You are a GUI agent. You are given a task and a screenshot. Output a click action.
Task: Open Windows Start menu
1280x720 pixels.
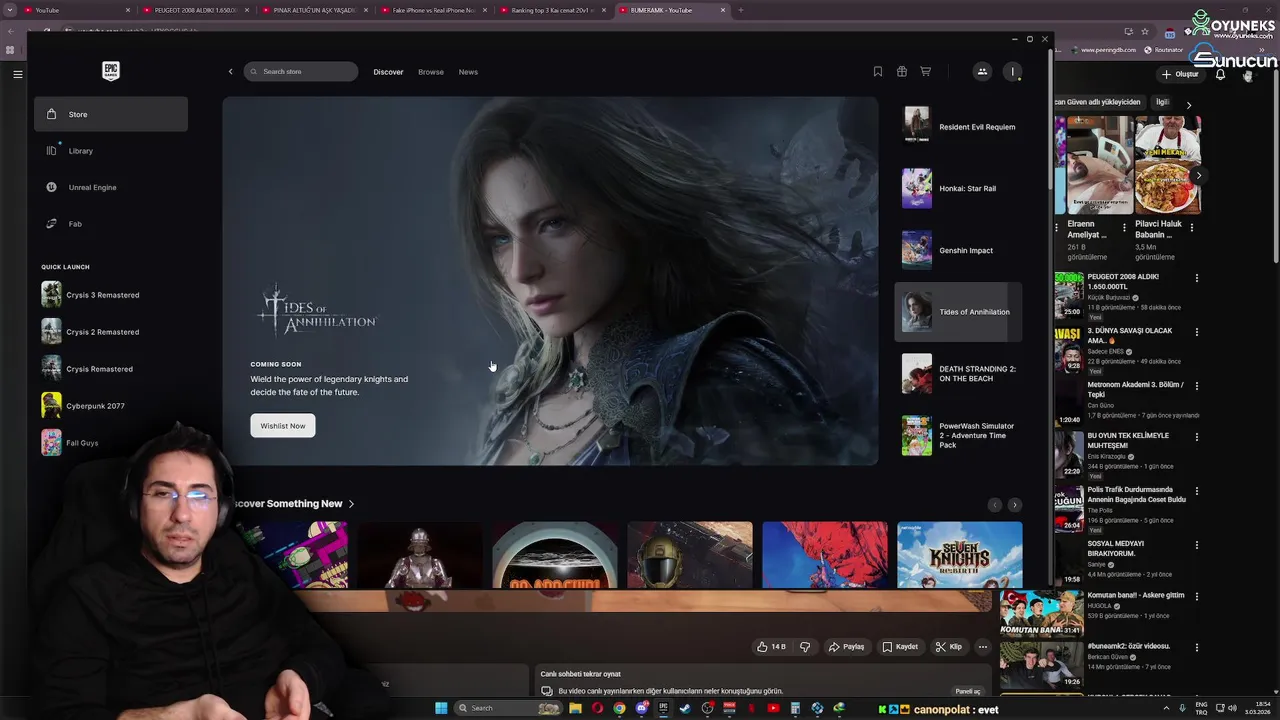441,708
